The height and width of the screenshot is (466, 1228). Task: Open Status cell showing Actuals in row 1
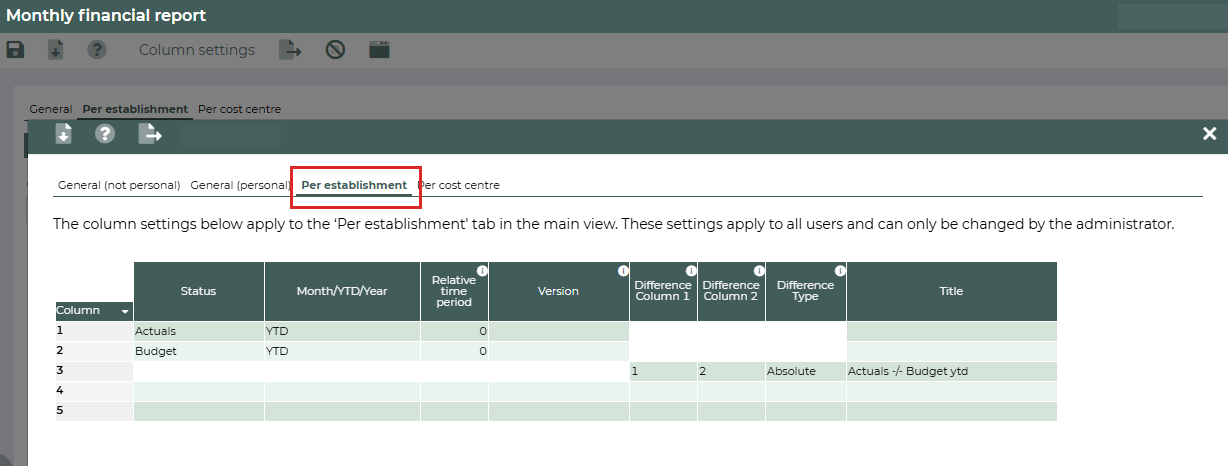coord(198,331)
